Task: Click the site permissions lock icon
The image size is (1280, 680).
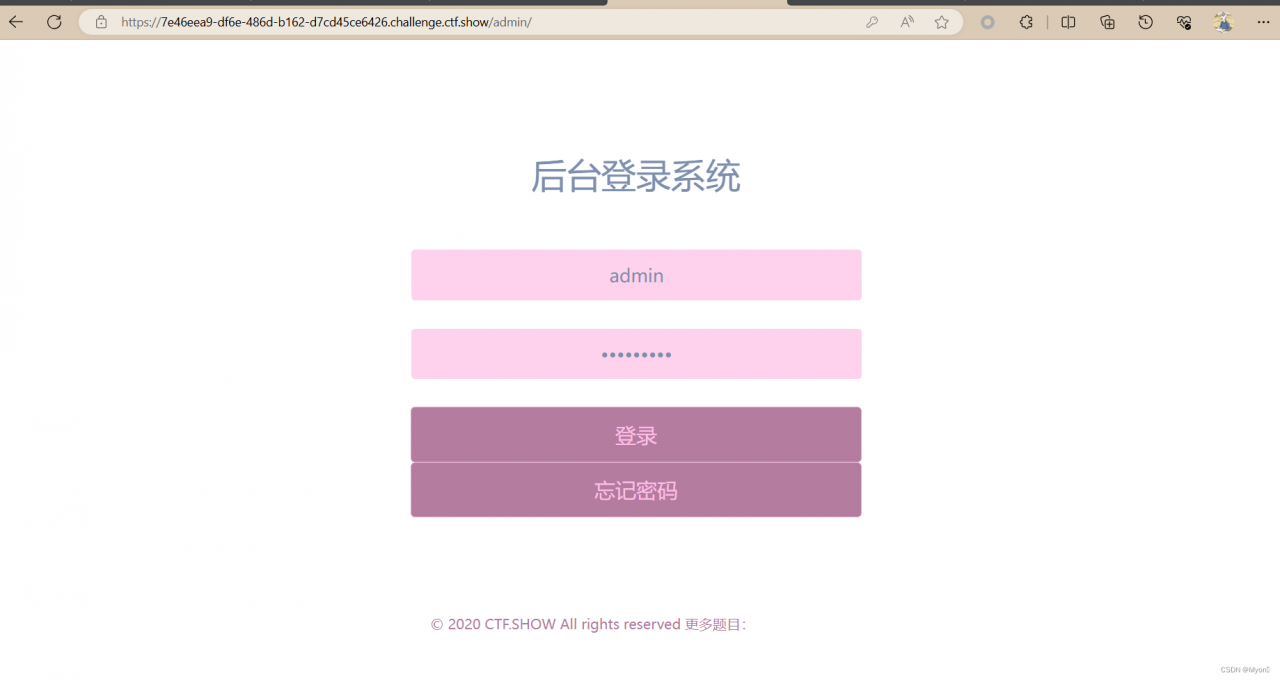Action: [100, 21]
